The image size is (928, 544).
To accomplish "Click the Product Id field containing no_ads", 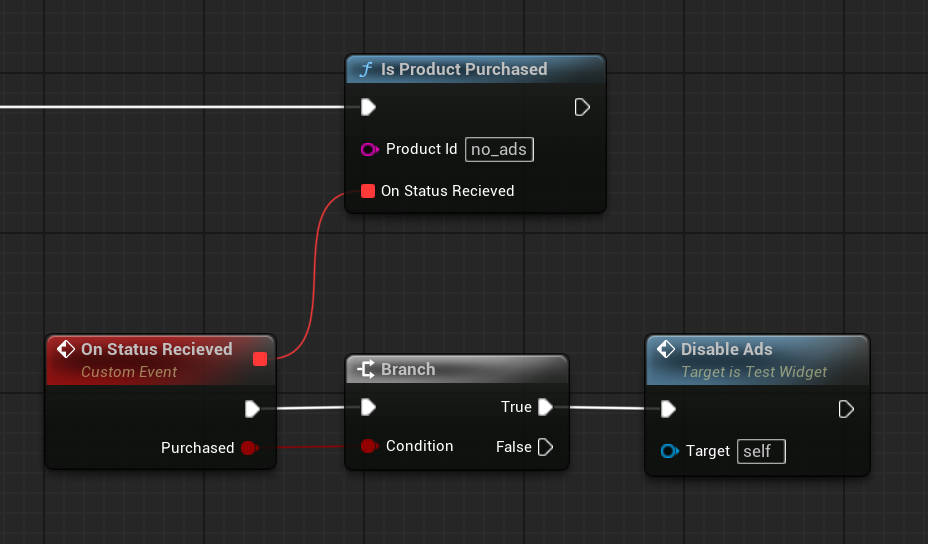I will pos(500,150).
